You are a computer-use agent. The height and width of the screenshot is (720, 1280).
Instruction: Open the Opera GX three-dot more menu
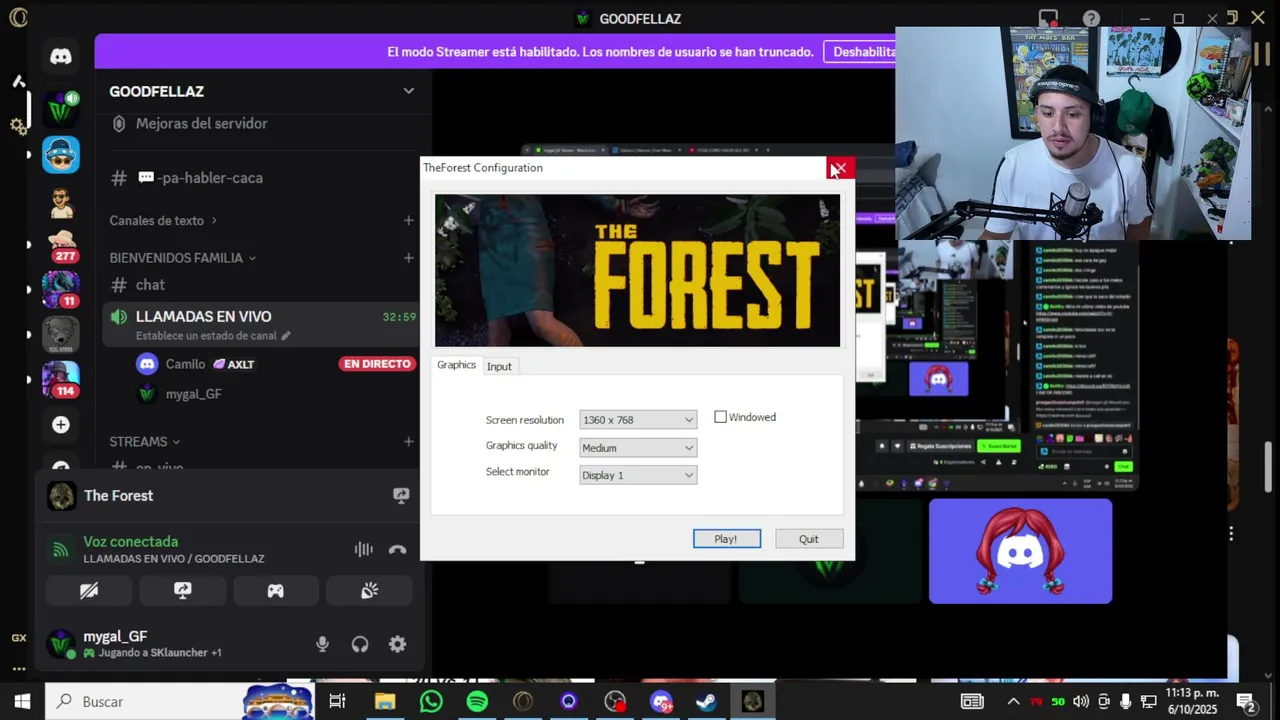pos(18,668)
